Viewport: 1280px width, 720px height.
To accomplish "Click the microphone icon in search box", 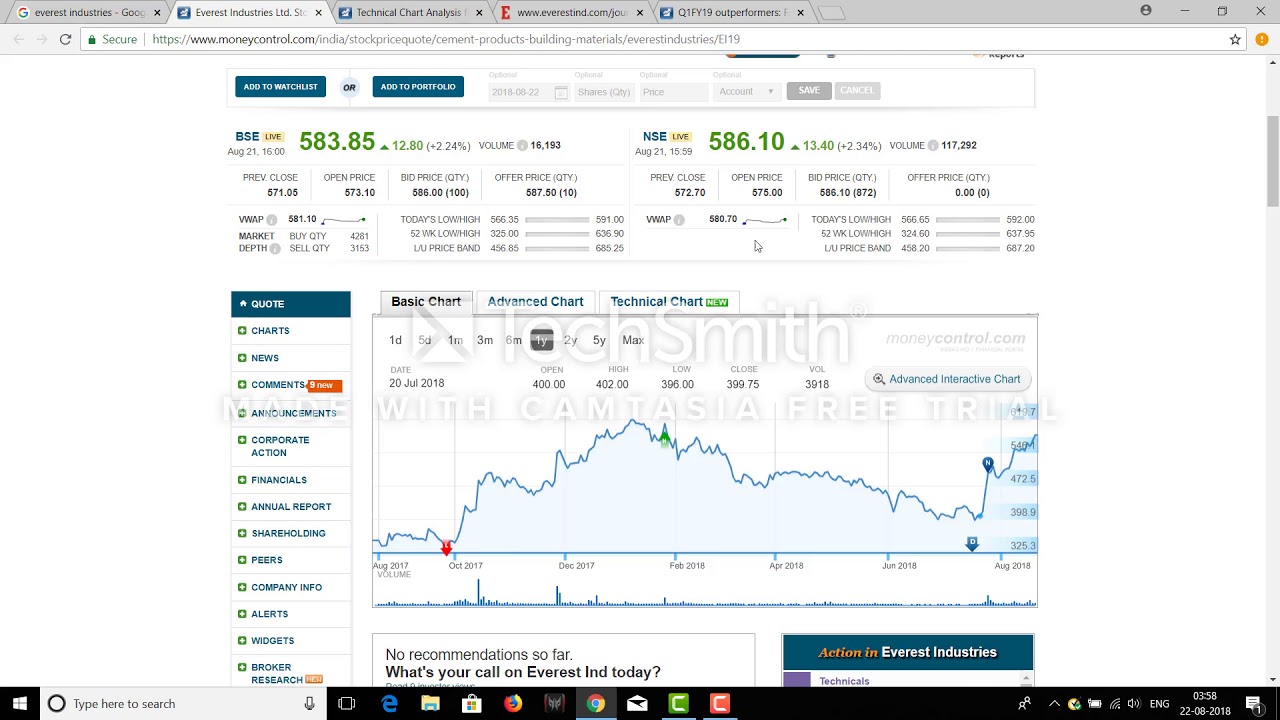I will (x=310, y=704).
